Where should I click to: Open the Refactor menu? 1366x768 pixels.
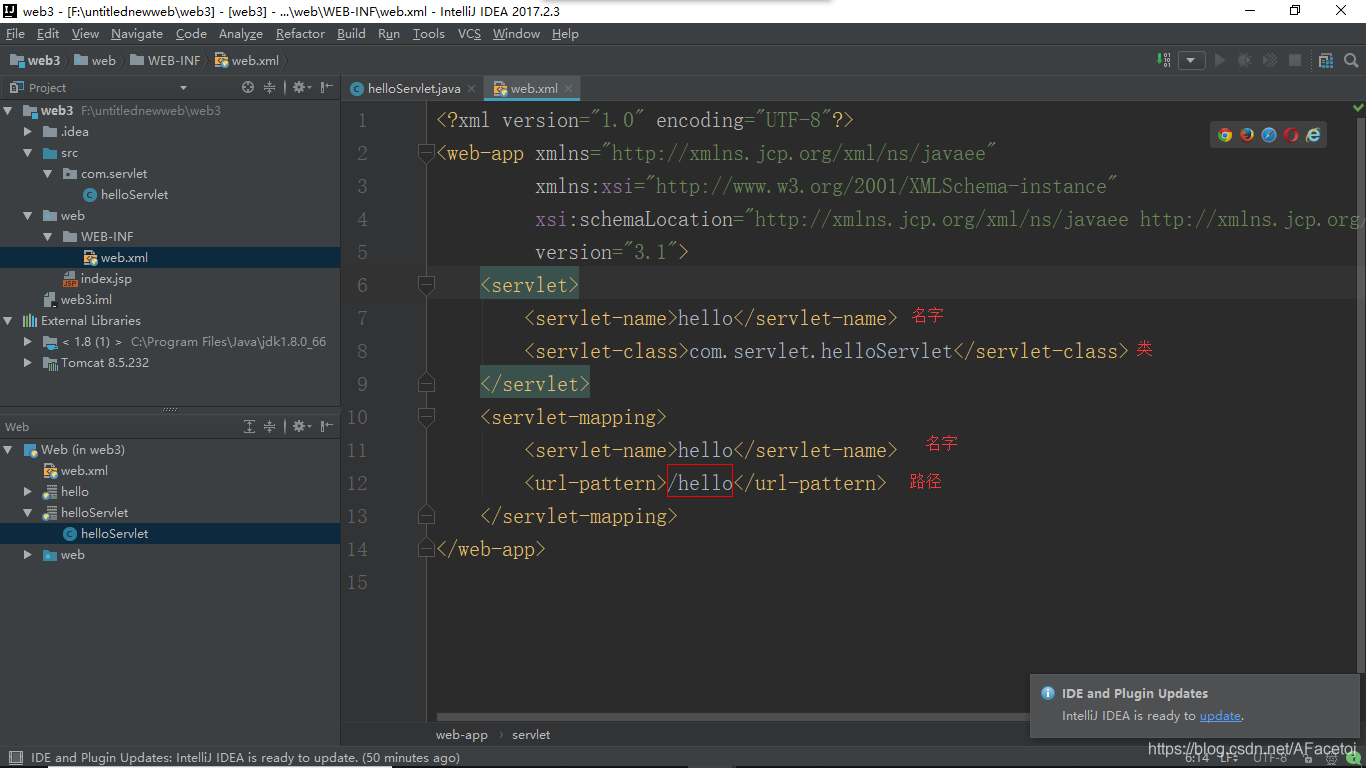(300, 34)
